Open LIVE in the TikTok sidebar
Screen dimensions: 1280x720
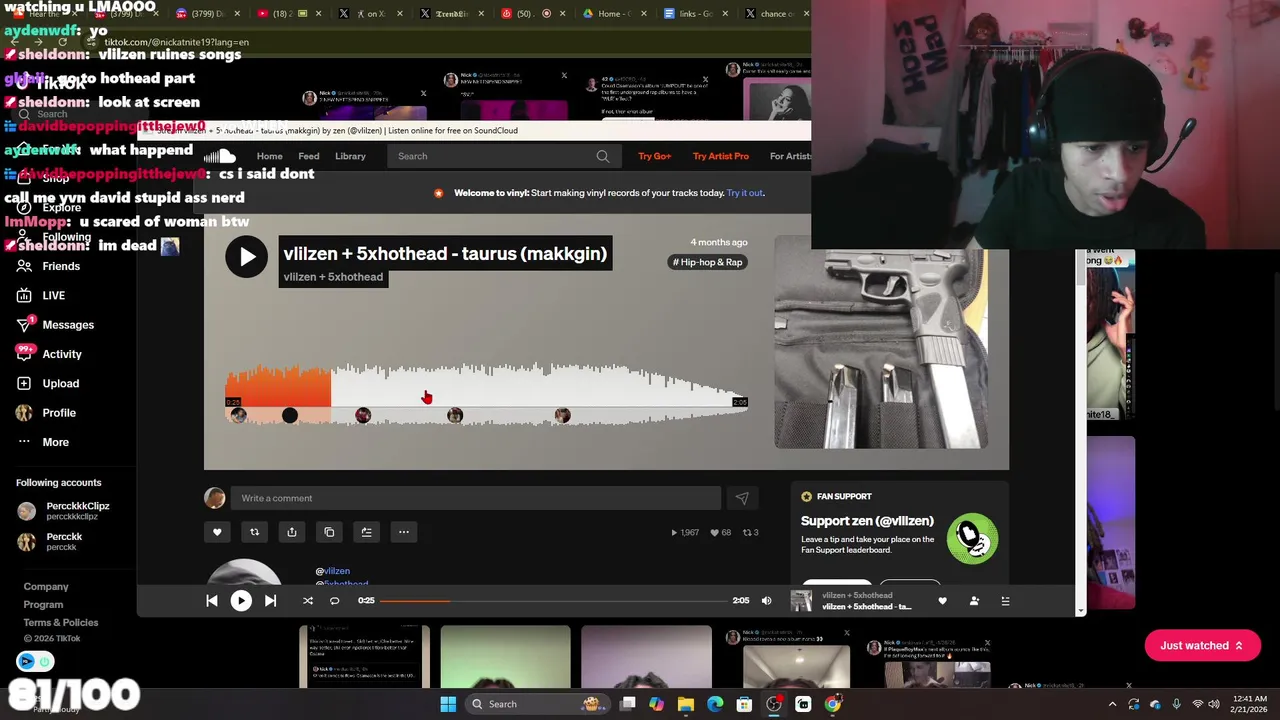(x=54, y=295)
